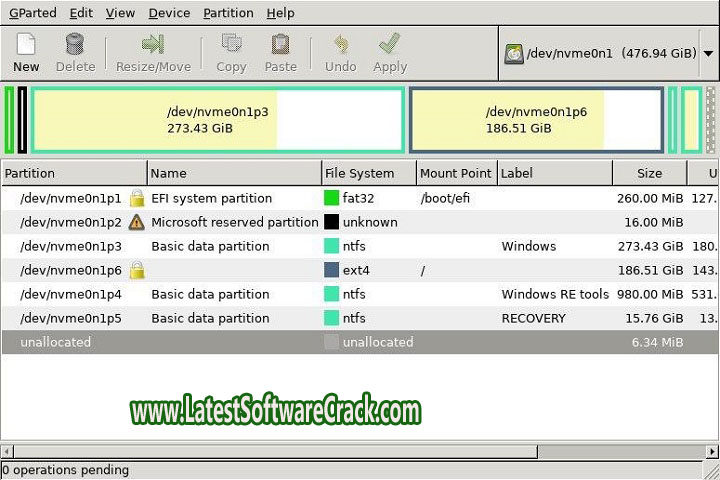This screenshot has width=720, height=480.
Task: Click the Undo toolbar icon
Action: [341, 44]
